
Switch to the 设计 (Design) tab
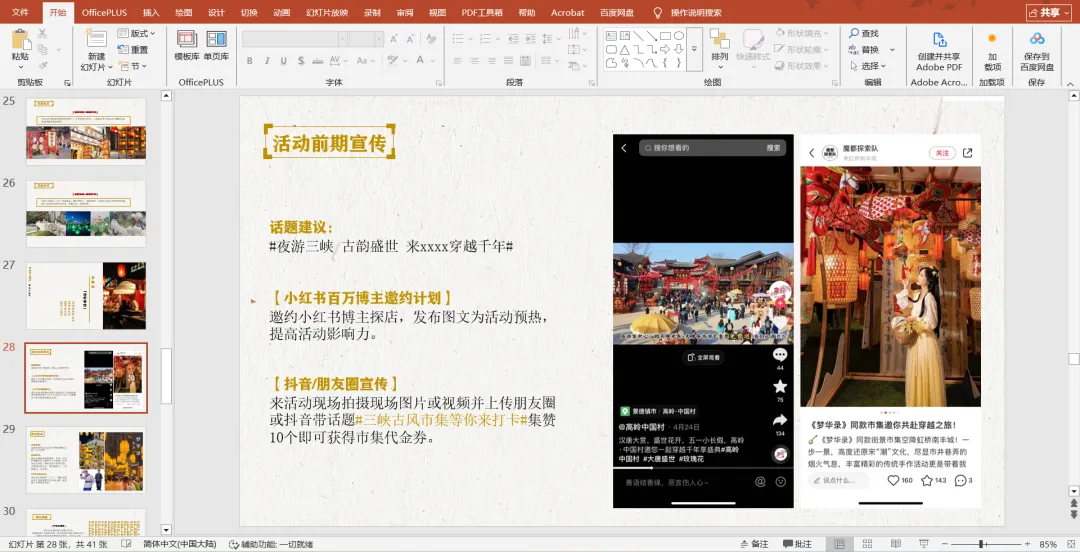point(216,12)
